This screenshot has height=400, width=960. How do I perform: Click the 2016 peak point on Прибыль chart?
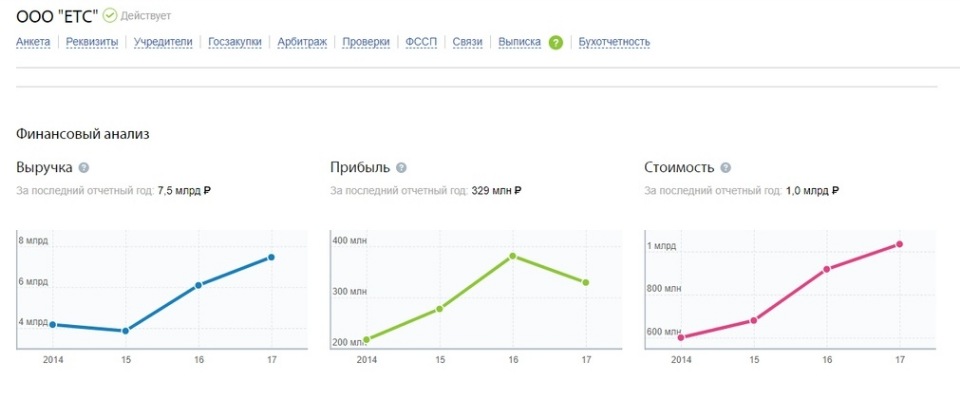point(513,256)
